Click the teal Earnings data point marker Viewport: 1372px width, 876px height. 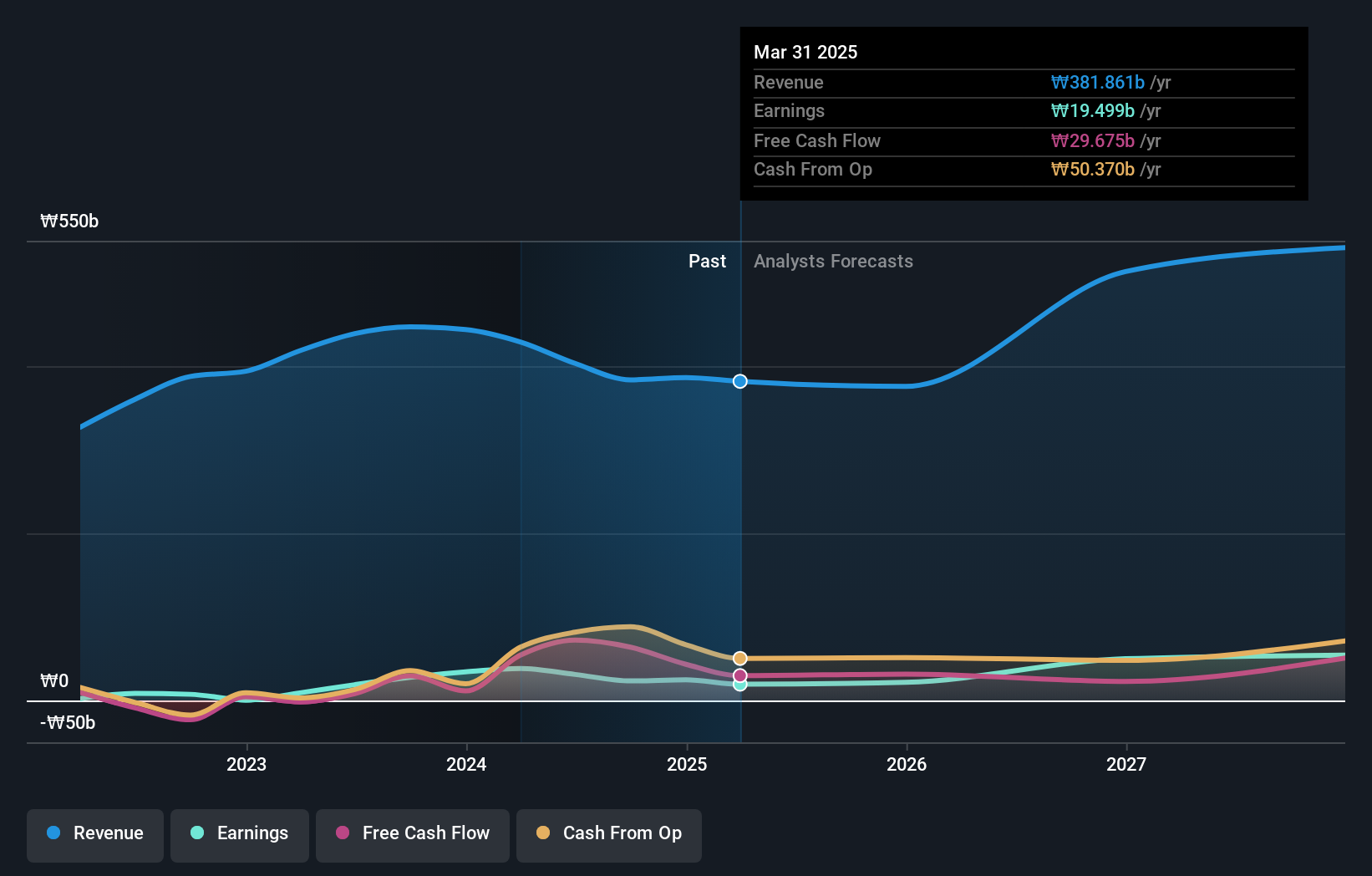[x=740, y=685]
